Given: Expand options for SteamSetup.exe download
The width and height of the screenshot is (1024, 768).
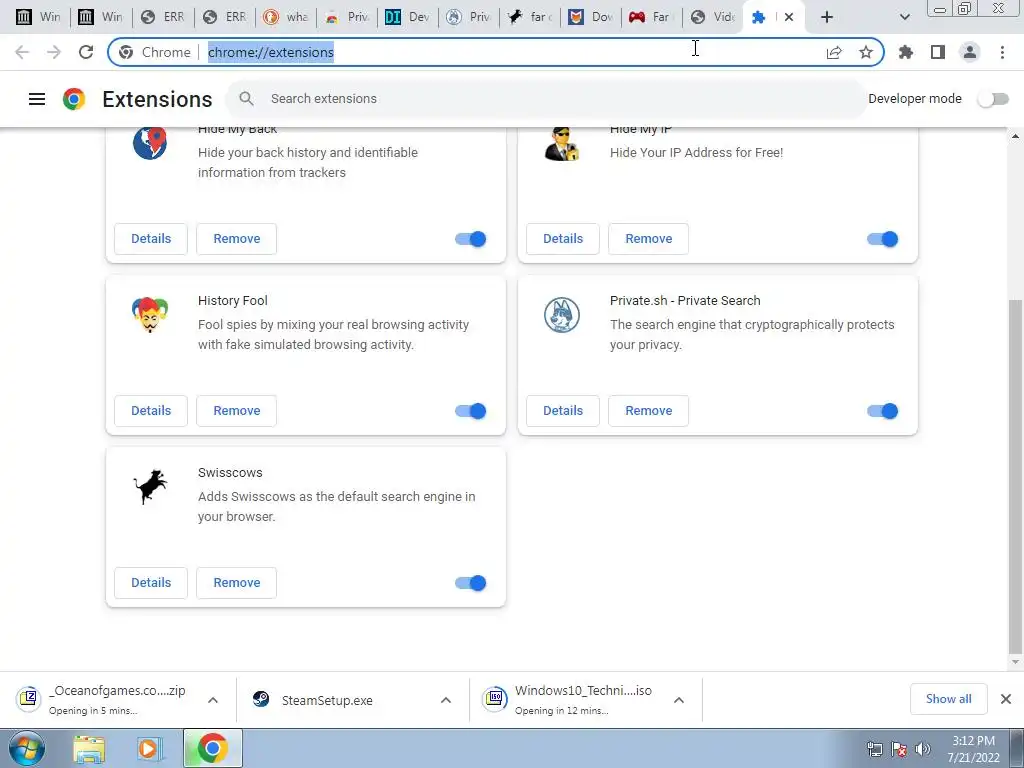Looking at the screenshot, I should tap(446, 699).
